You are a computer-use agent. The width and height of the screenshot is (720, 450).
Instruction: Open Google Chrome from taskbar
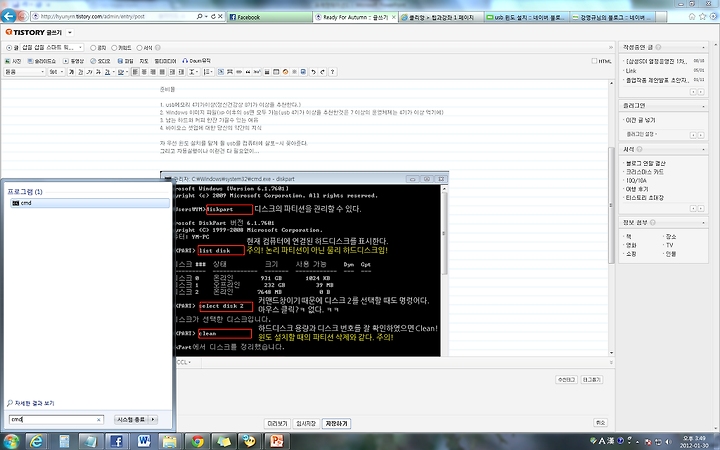(x=197, y=441)
